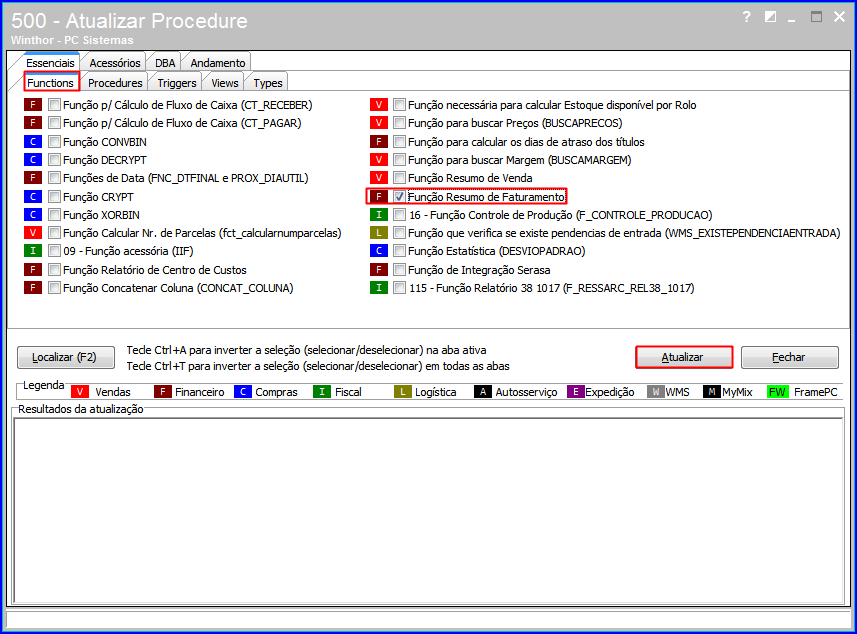Click the C icon next to Função DECRYPT

point(33,160)
